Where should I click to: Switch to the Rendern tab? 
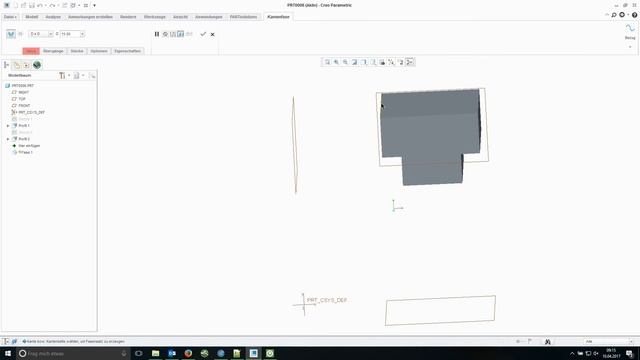tap(128, 17)
